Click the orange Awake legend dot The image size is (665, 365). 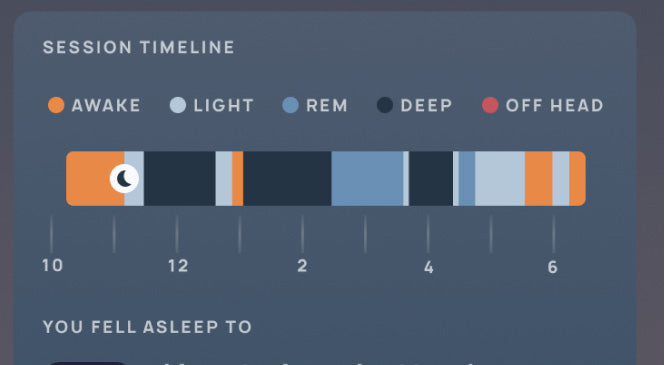point(56,105)
